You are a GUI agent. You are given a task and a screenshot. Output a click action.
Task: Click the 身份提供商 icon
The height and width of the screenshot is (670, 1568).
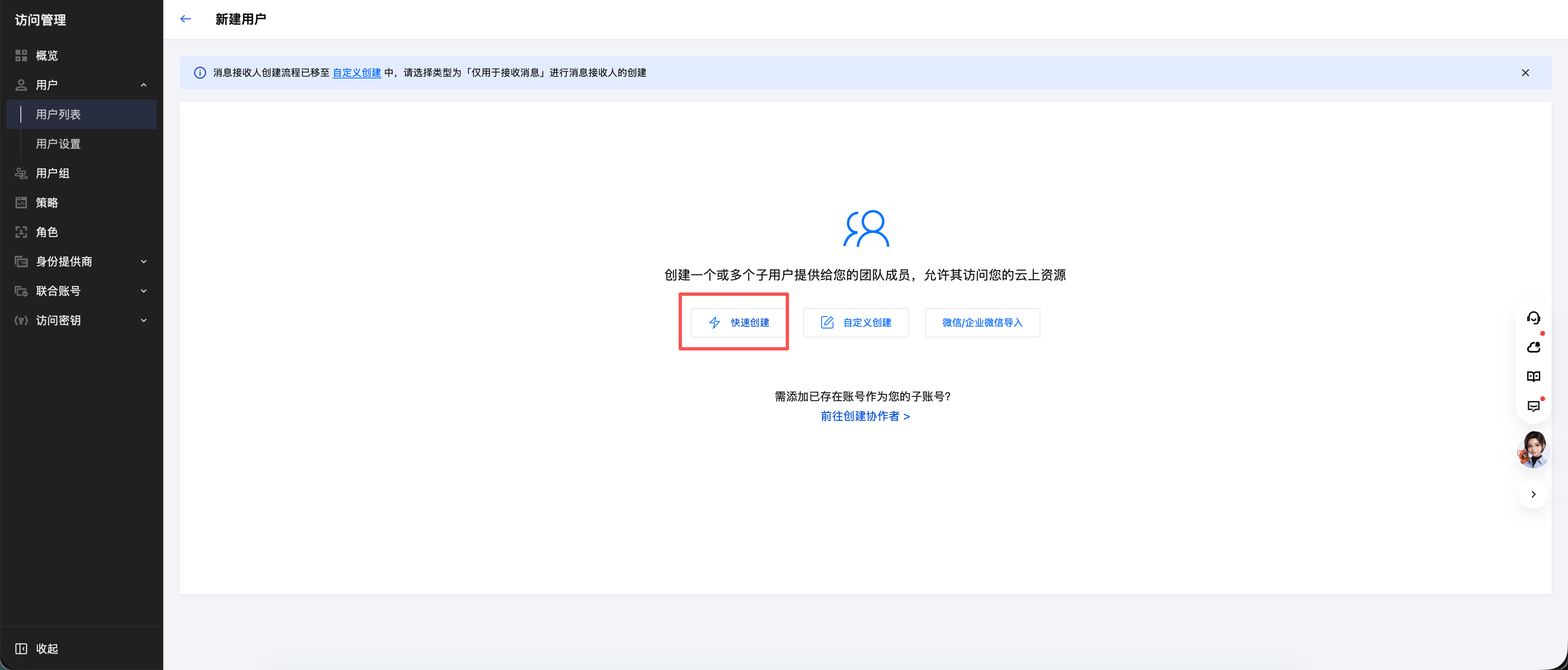21,261
